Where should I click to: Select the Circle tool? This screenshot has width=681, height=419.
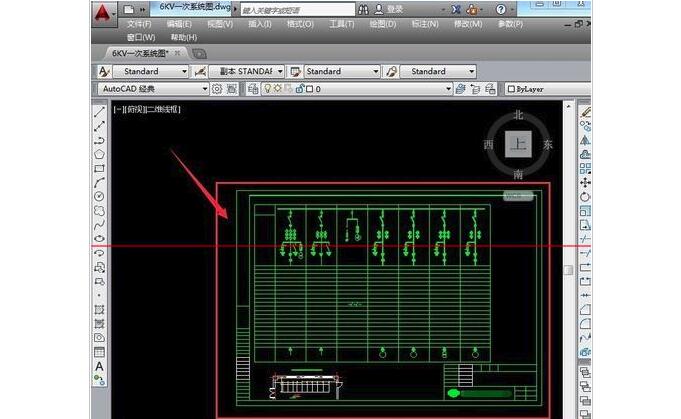point(99,196)
